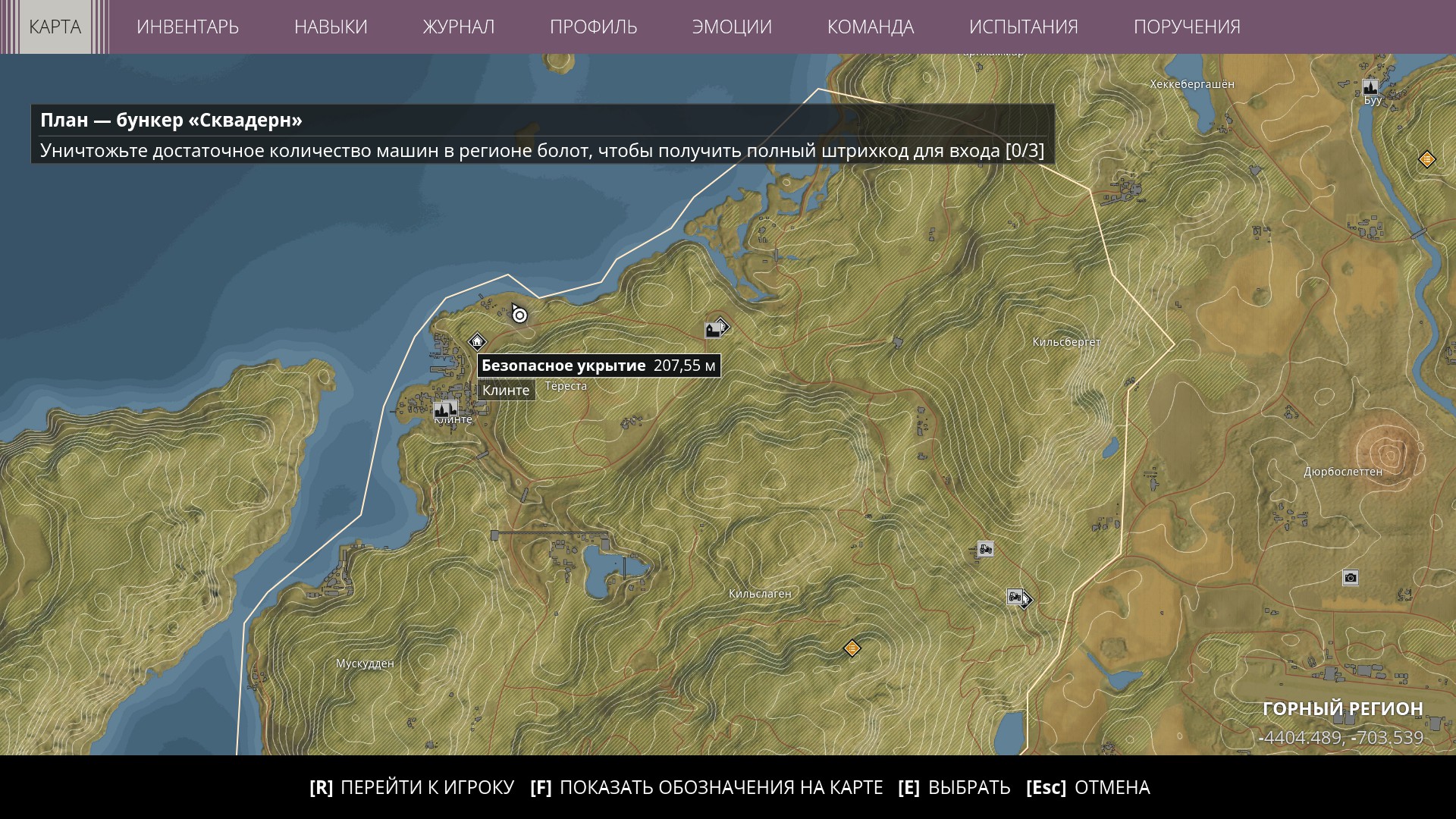Click the orange mission marker near Буу

(1427, 159)
